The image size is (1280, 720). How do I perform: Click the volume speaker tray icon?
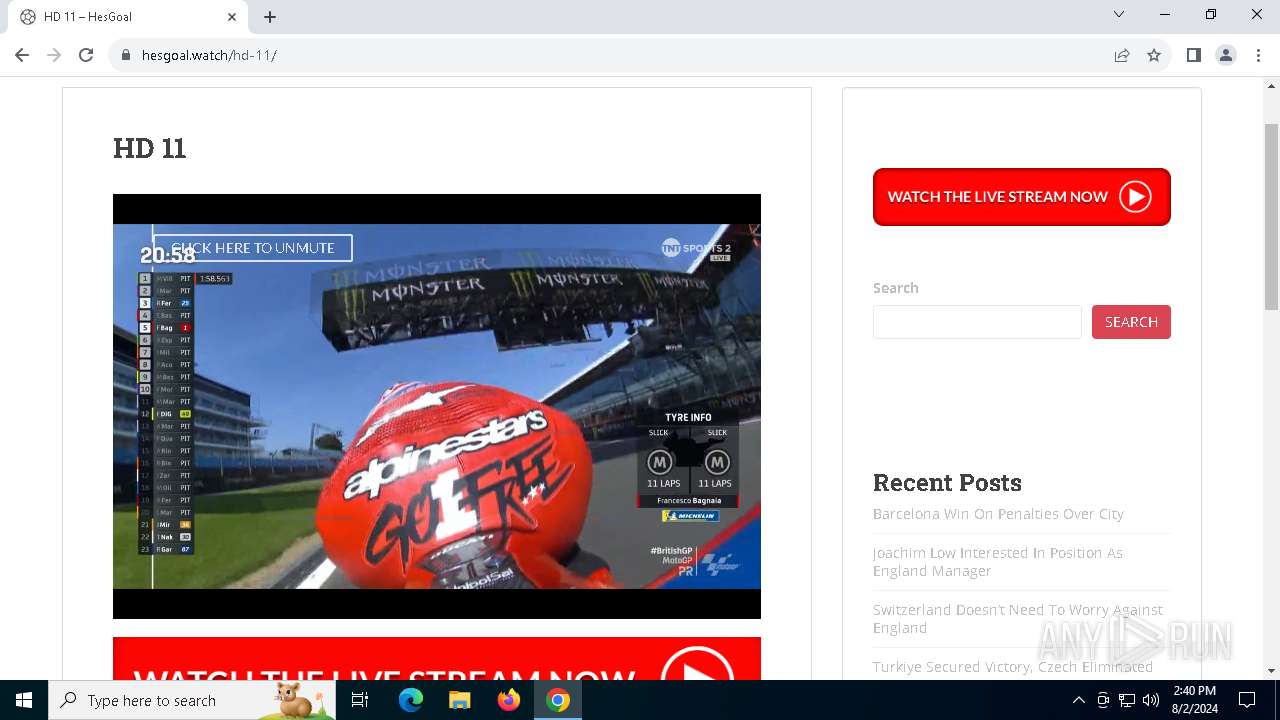pos(1151,700)
